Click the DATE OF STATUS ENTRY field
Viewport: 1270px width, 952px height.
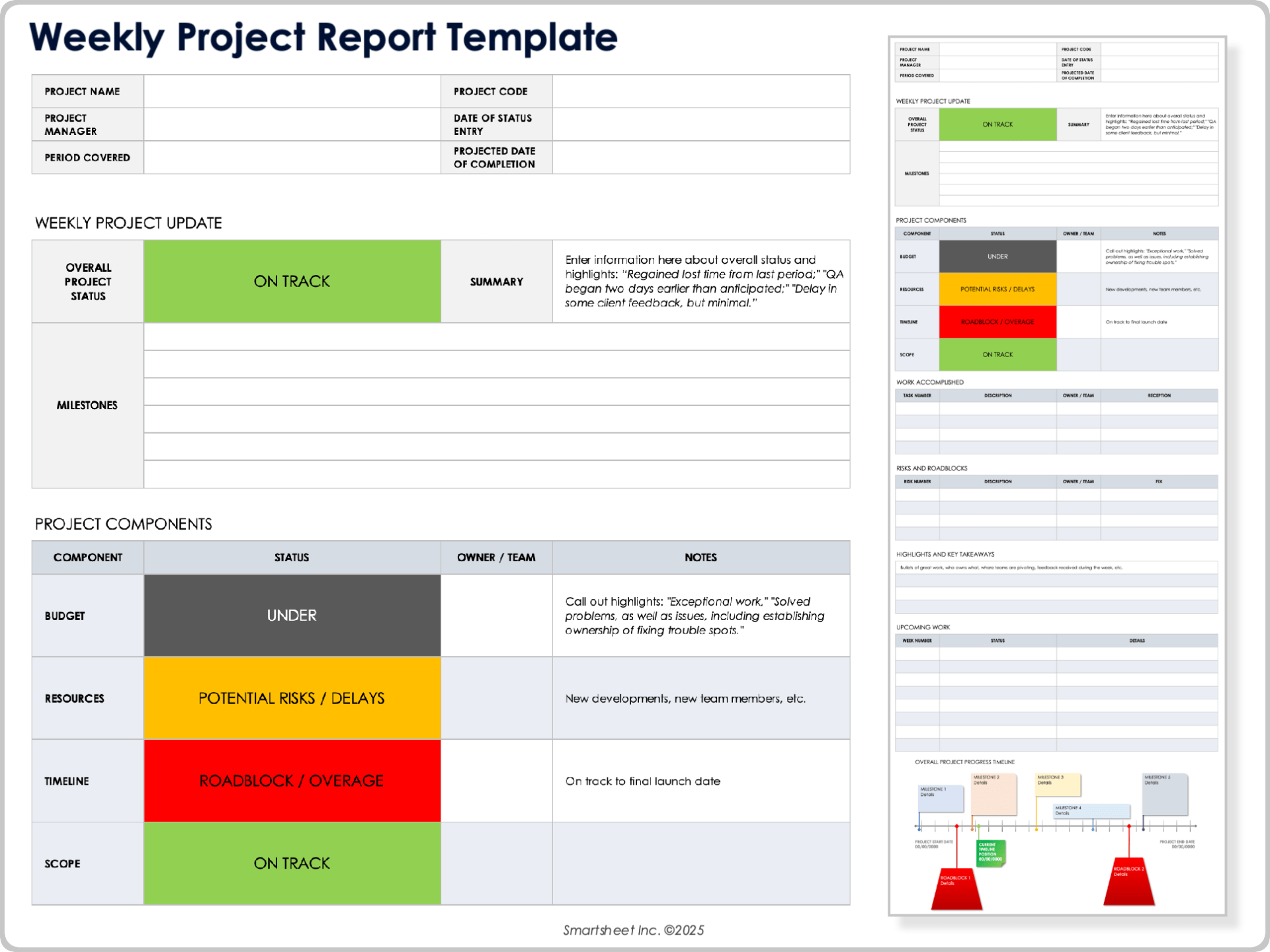click(x=701, y=124)
